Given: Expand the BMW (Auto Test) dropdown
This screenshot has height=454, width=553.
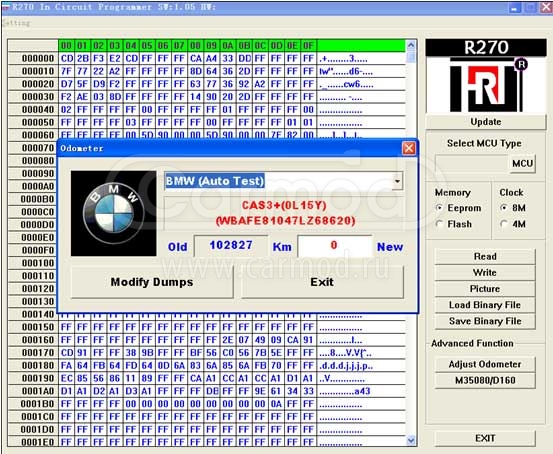Looking at the screenshot, I should 397,181.
